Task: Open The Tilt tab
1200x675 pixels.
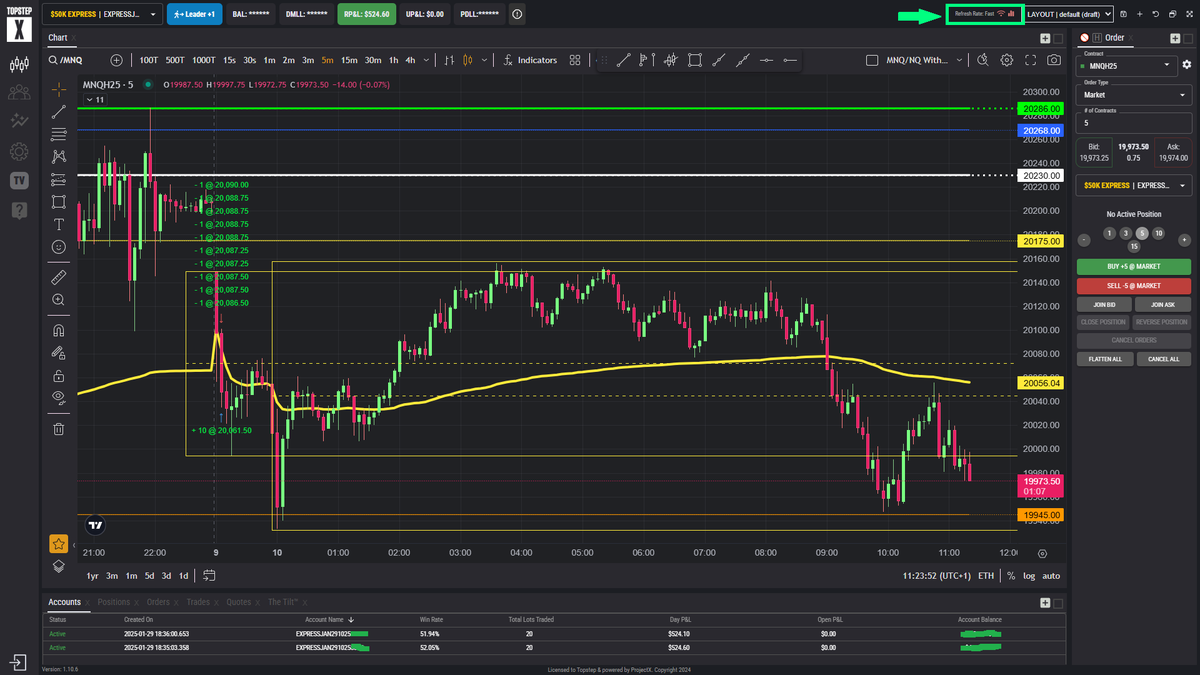Action: pyautogui.click(x=285, y=602)
